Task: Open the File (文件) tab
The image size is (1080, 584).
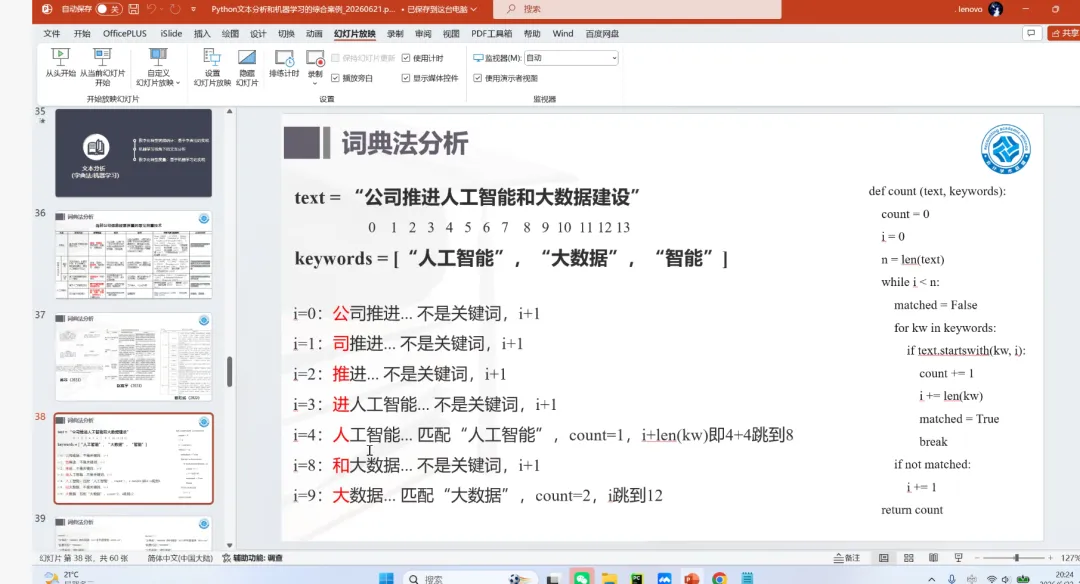Action: 52,33
